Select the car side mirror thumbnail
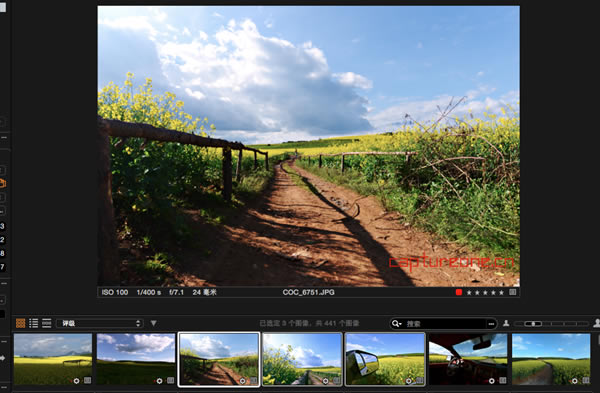 coord(385,359)
